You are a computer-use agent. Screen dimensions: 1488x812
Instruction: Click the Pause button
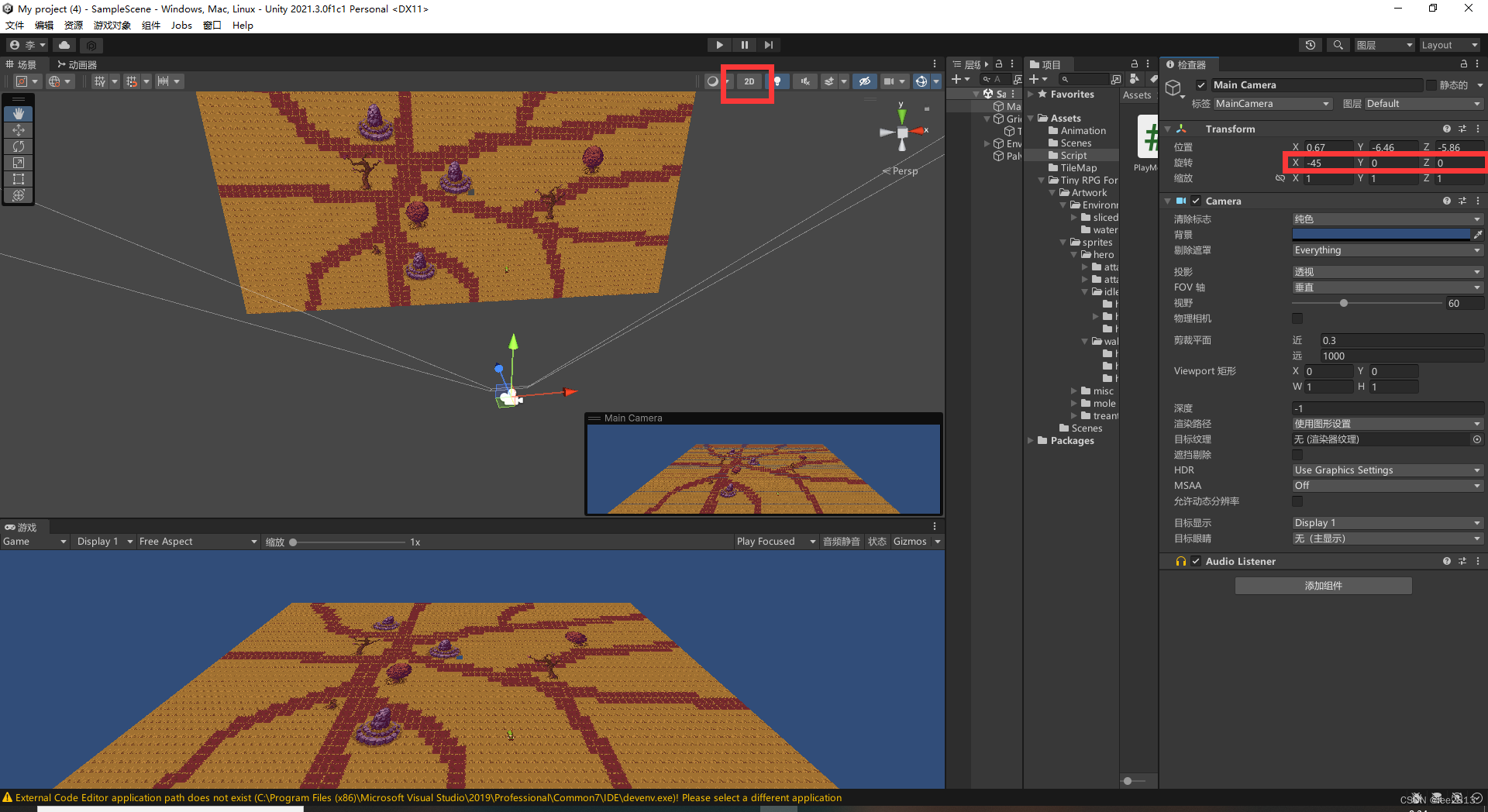pyautogui.click(x=744, y=45)
